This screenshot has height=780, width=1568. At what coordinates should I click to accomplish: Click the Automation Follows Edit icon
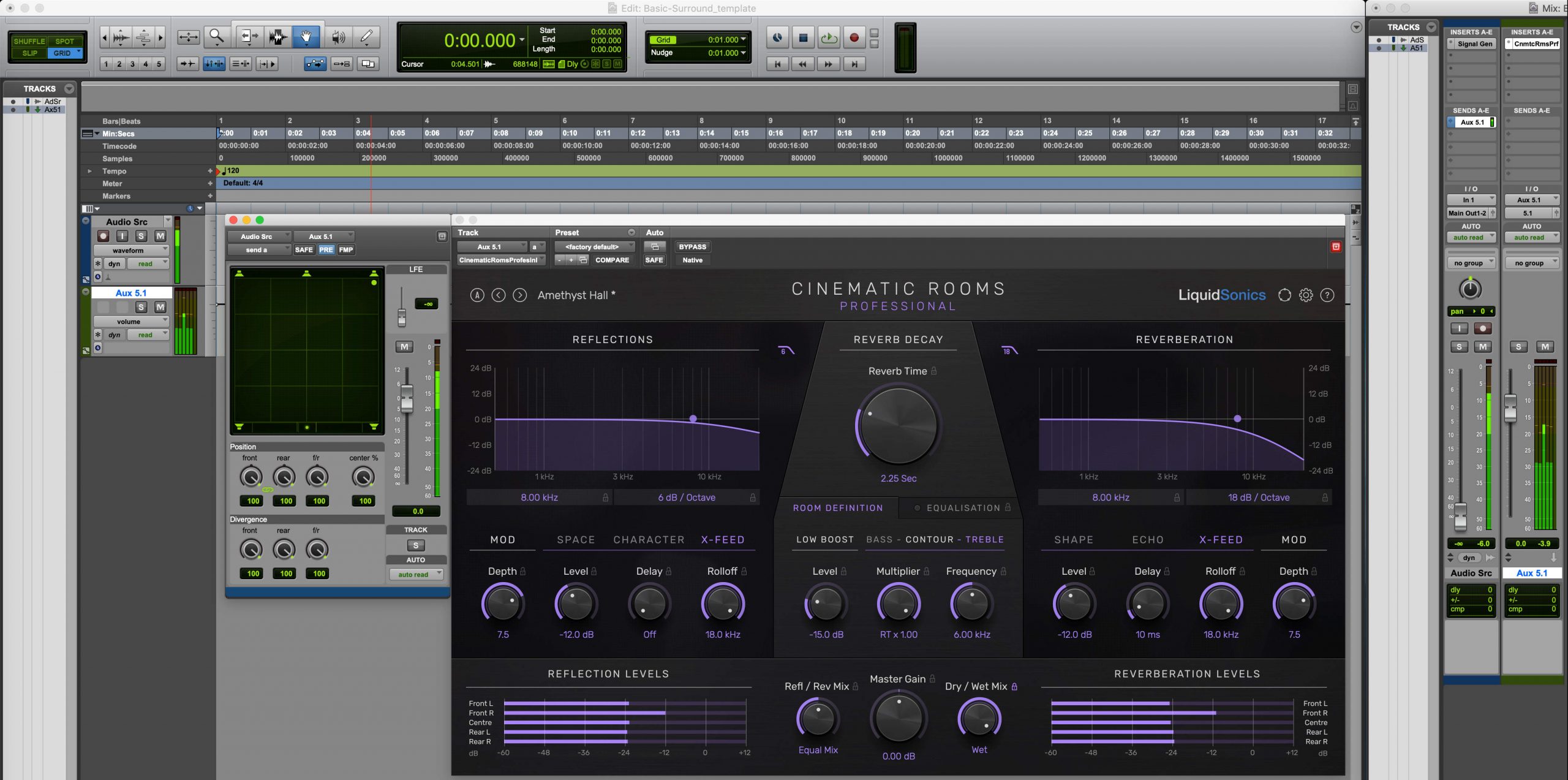pyautogui.click(x=315, y=64)
